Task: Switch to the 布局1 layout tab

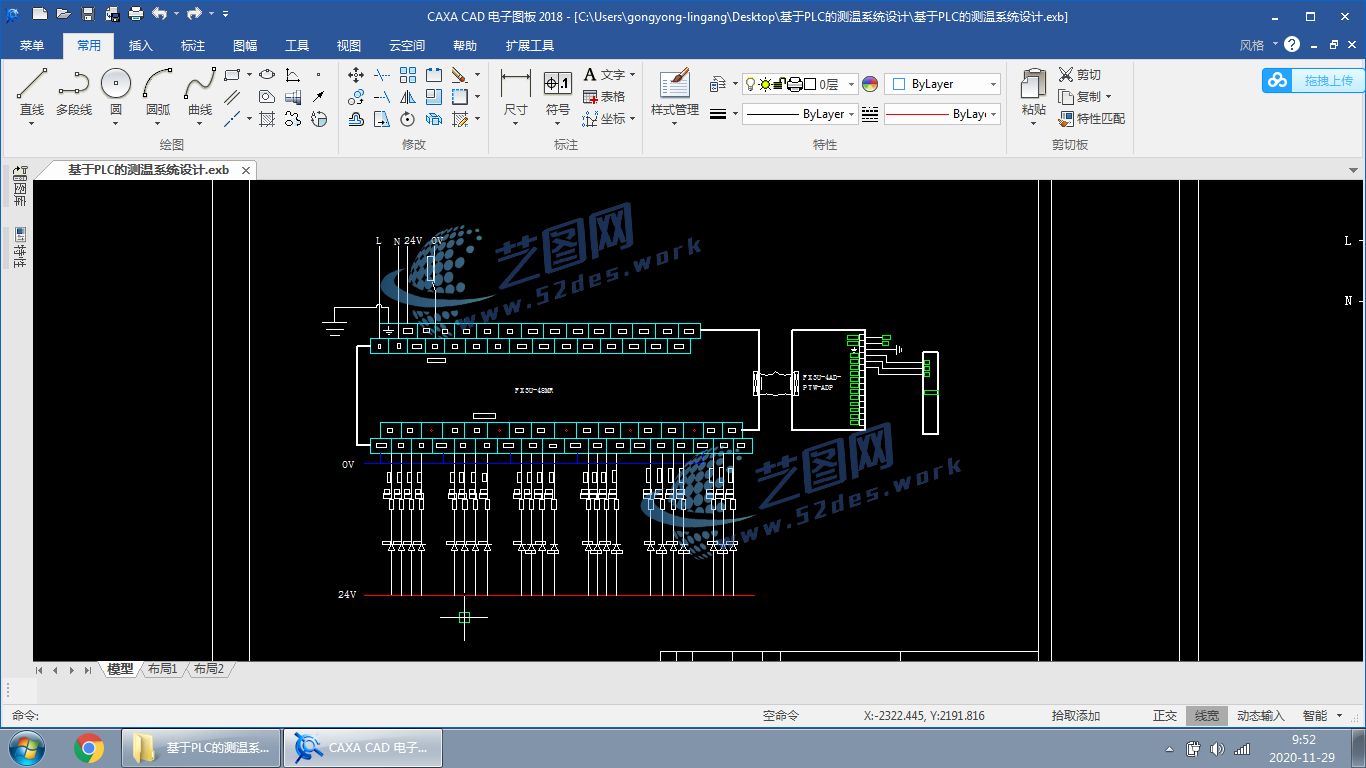Action: [162, 669]
